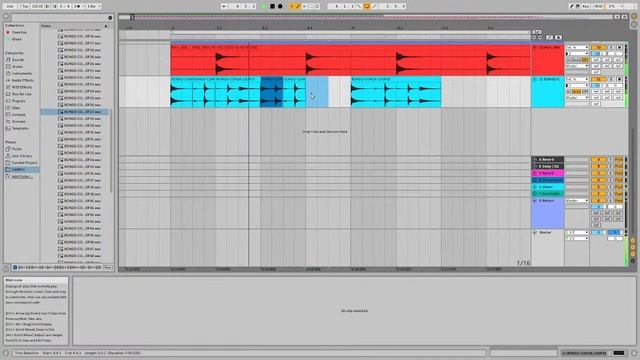Arm the red drum track
Image resolution: width=640 pixels, height=360 pixels.
619,47
